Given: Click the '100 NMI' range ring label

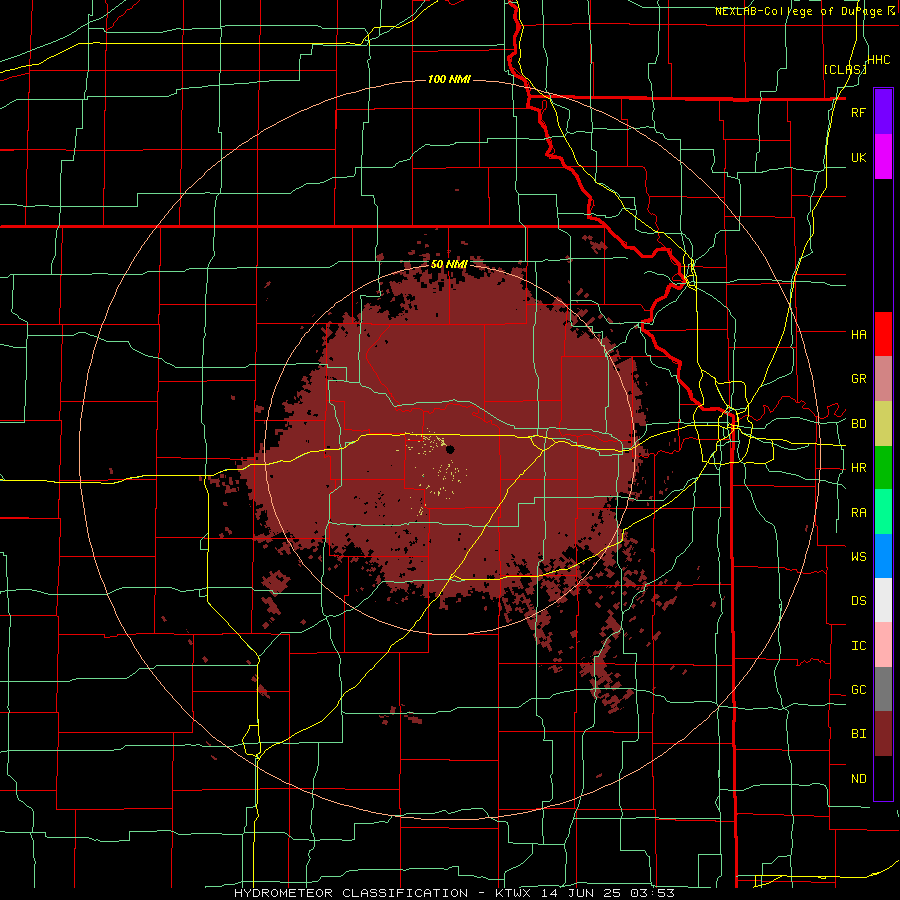Looking at the screenshot, I should pyautogui.click(x=449, y=79).
